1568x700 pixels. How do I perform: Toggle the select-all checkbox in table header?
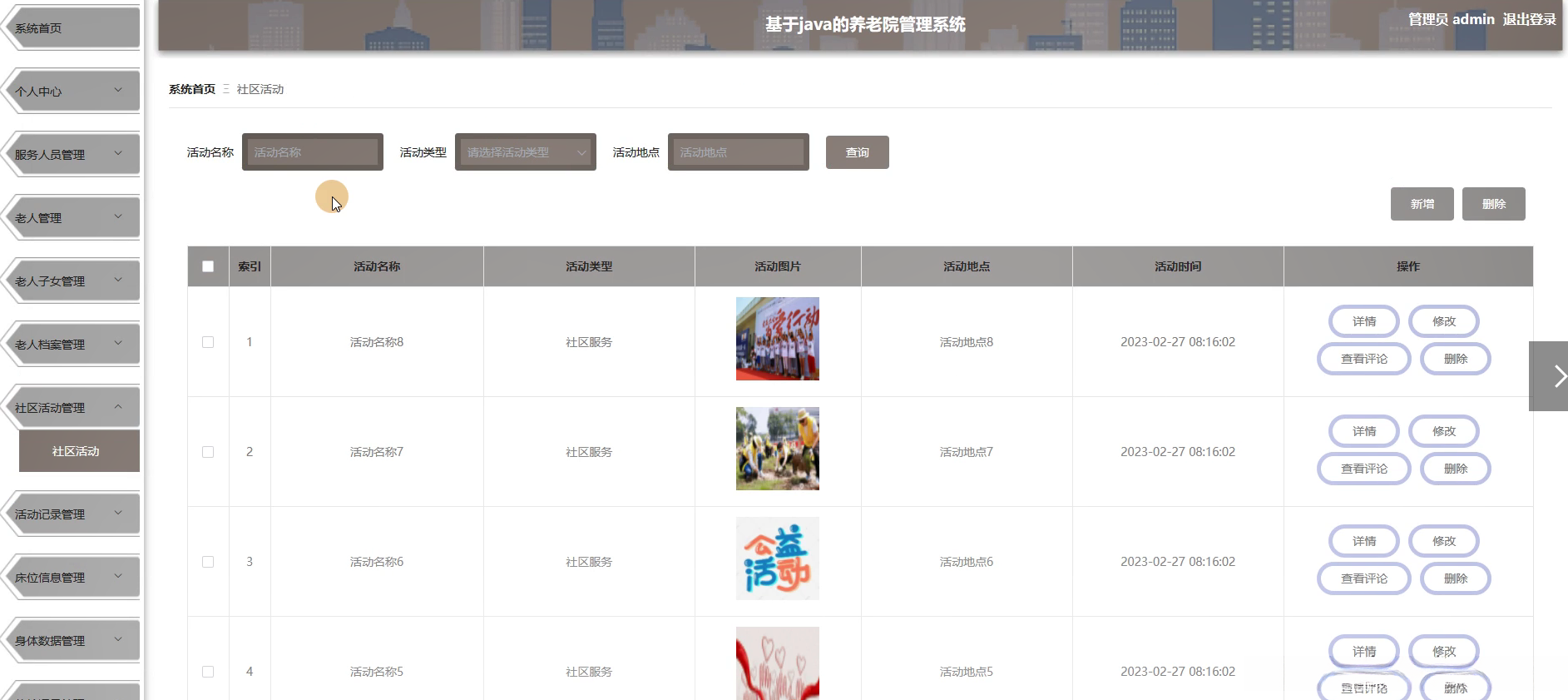pyautogui.click(x=208, y=266)
